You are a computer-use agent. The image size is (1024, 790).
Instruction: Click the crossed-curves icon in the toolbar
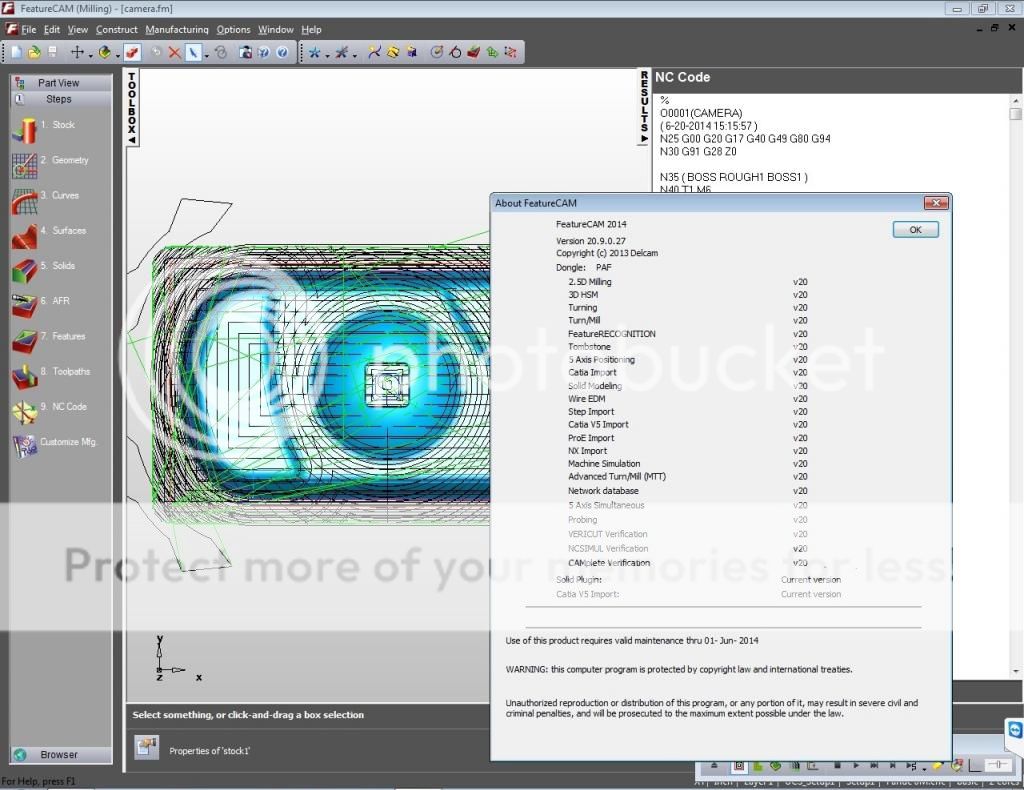(374, 52)
